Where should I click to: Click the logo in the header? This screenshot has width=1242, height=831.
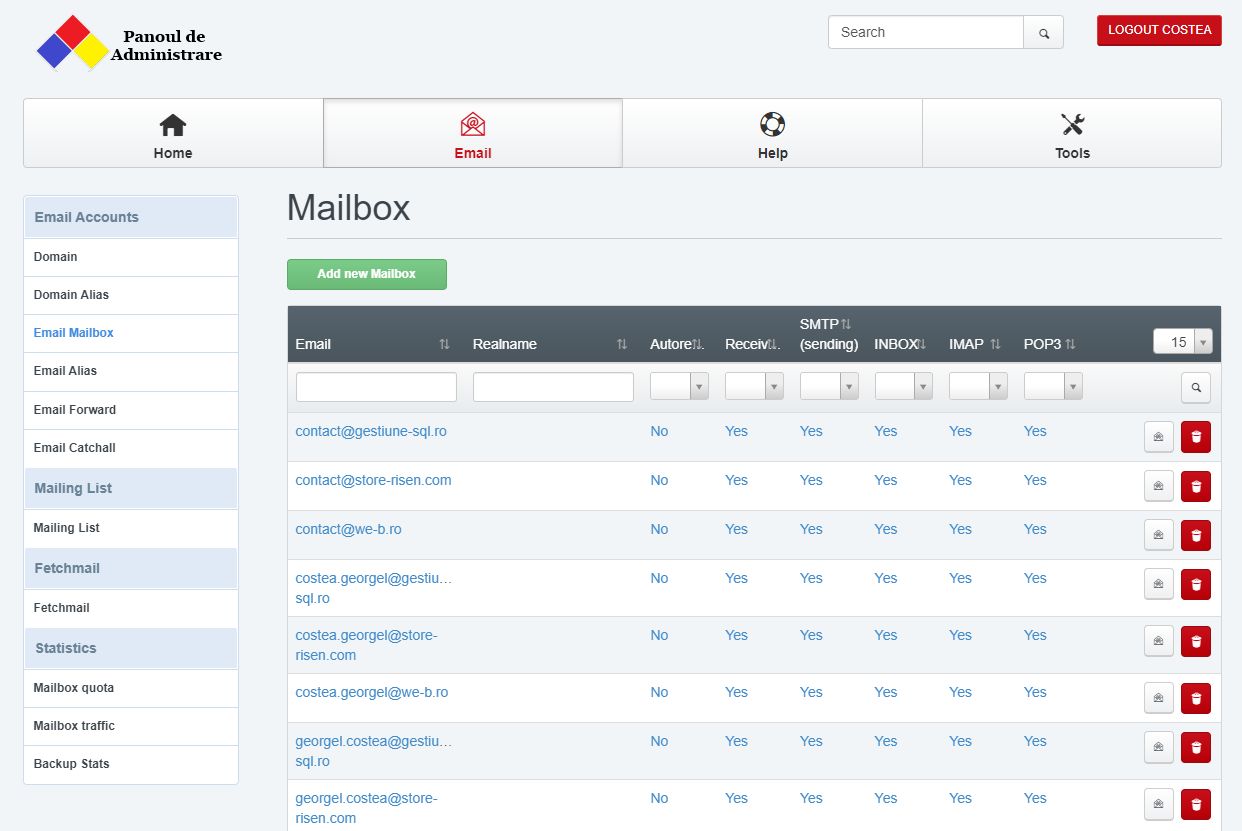(72, 43)
